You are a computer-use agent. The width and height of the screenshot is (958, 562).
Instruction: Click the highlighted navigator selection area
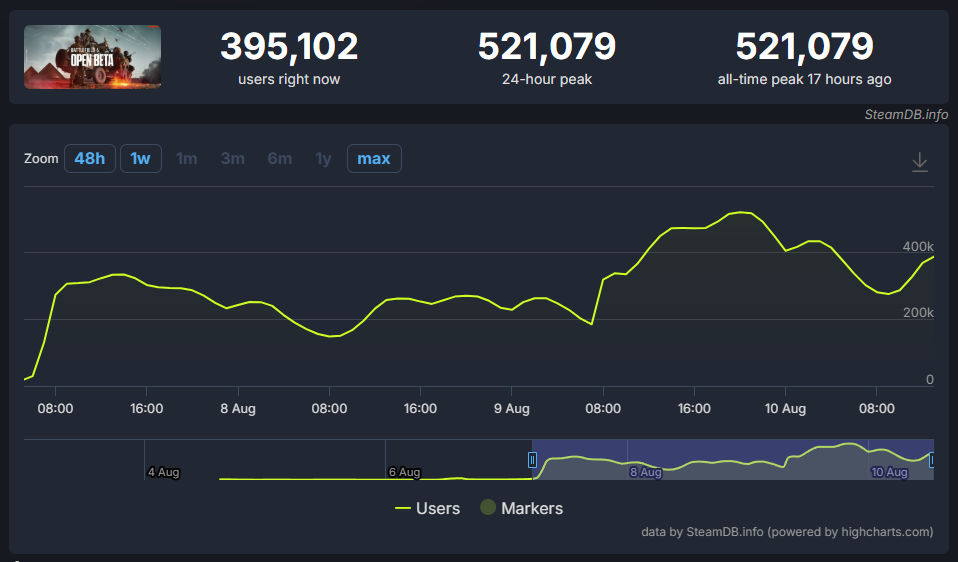pyautogui.click(x=733, y=459)
